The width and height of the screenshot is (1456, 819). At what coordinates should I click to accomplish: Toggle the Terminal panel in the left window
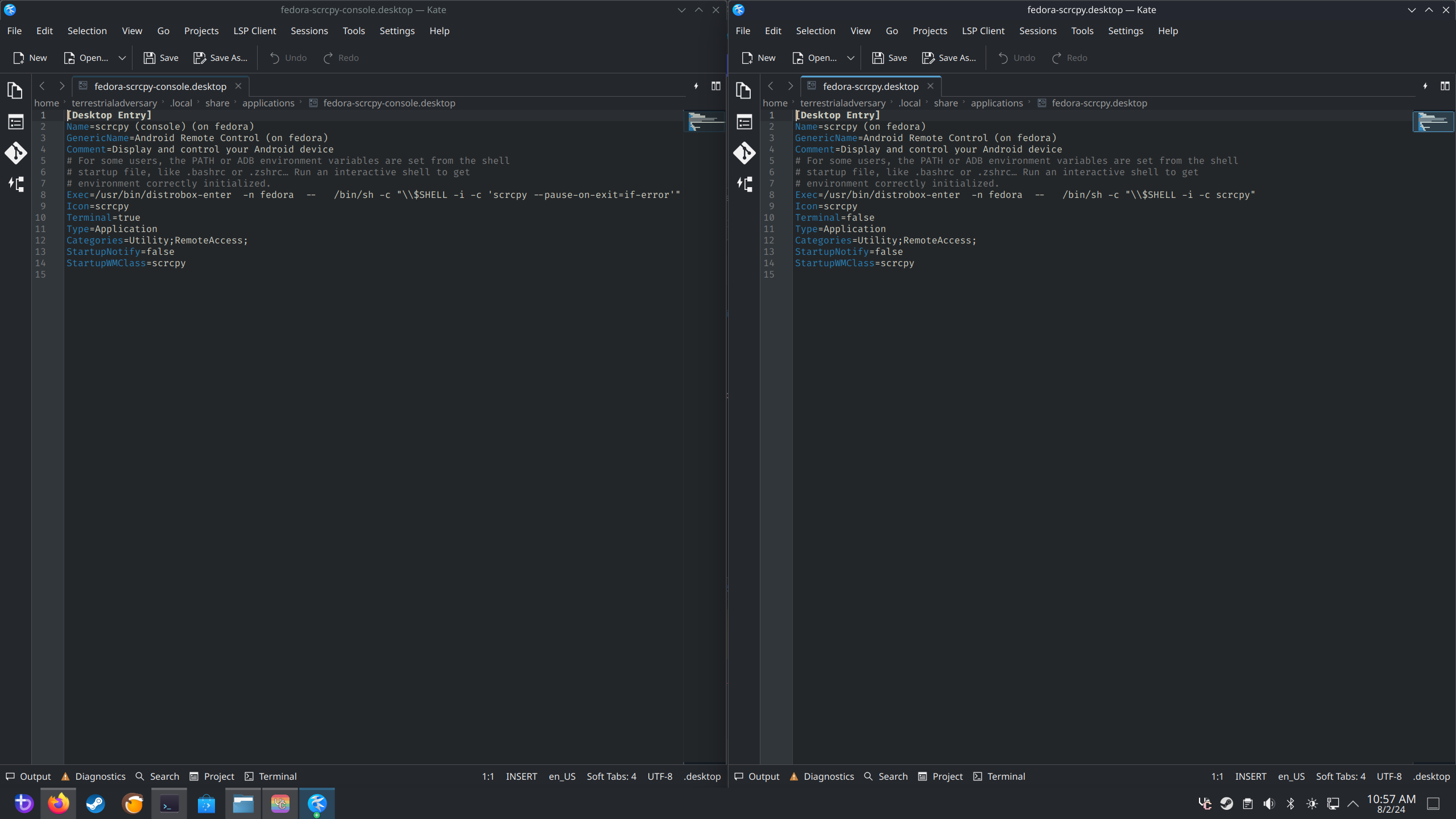(271, 776)
